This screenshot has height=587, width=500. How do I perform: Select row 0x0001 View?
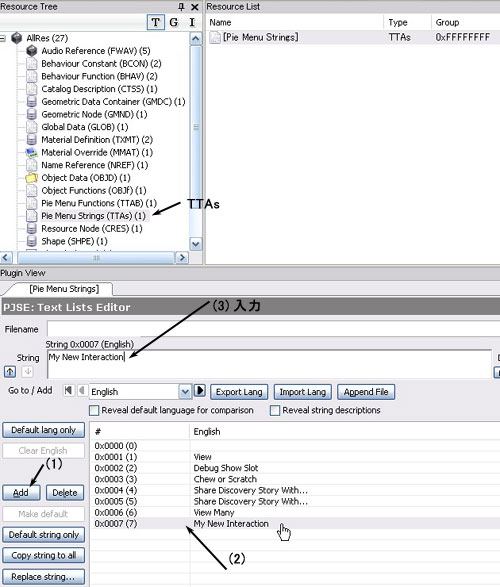(x=296, y=457)
